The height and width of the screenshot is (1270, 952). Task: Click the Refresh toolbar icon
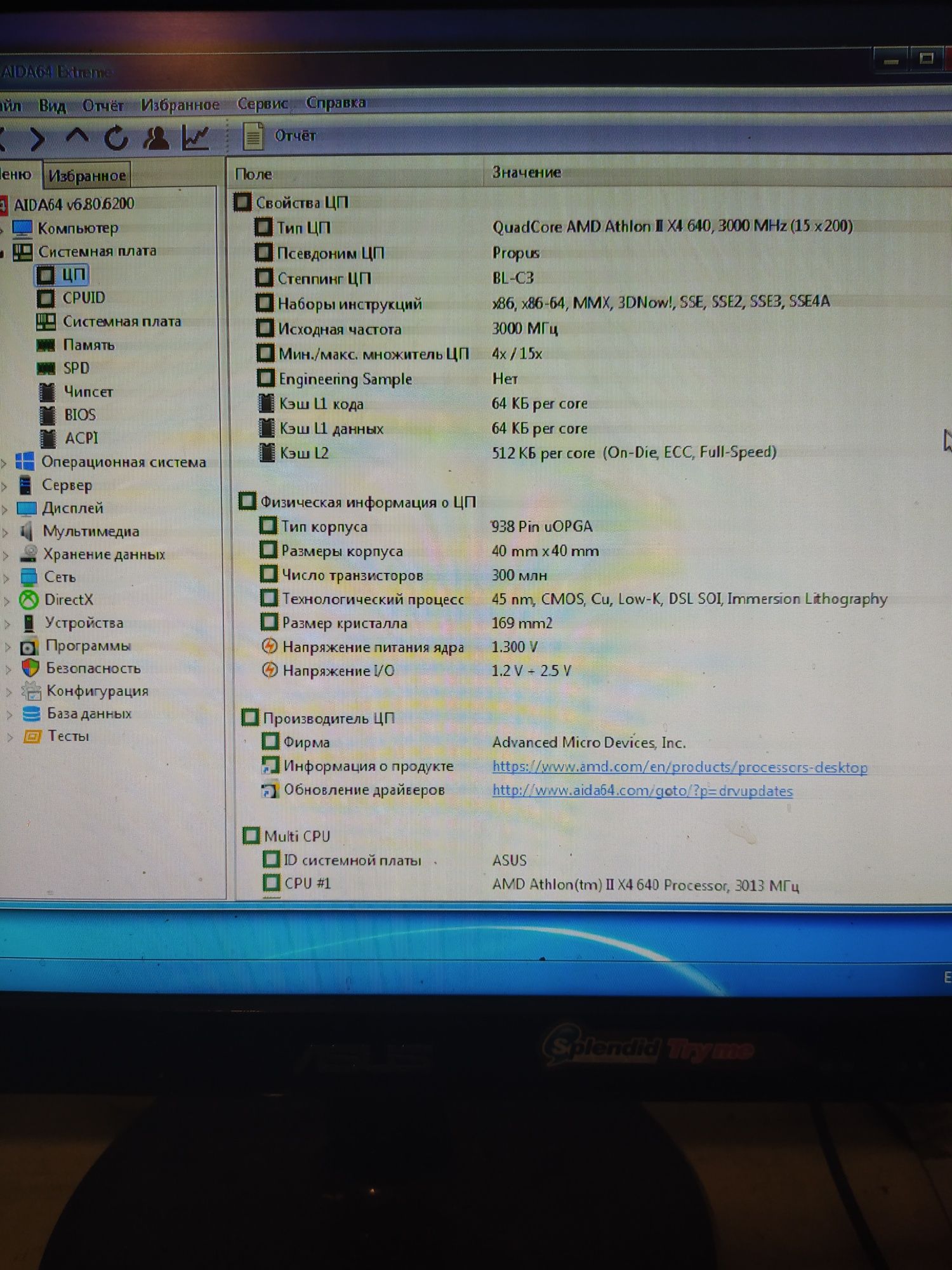coord(116,138)
